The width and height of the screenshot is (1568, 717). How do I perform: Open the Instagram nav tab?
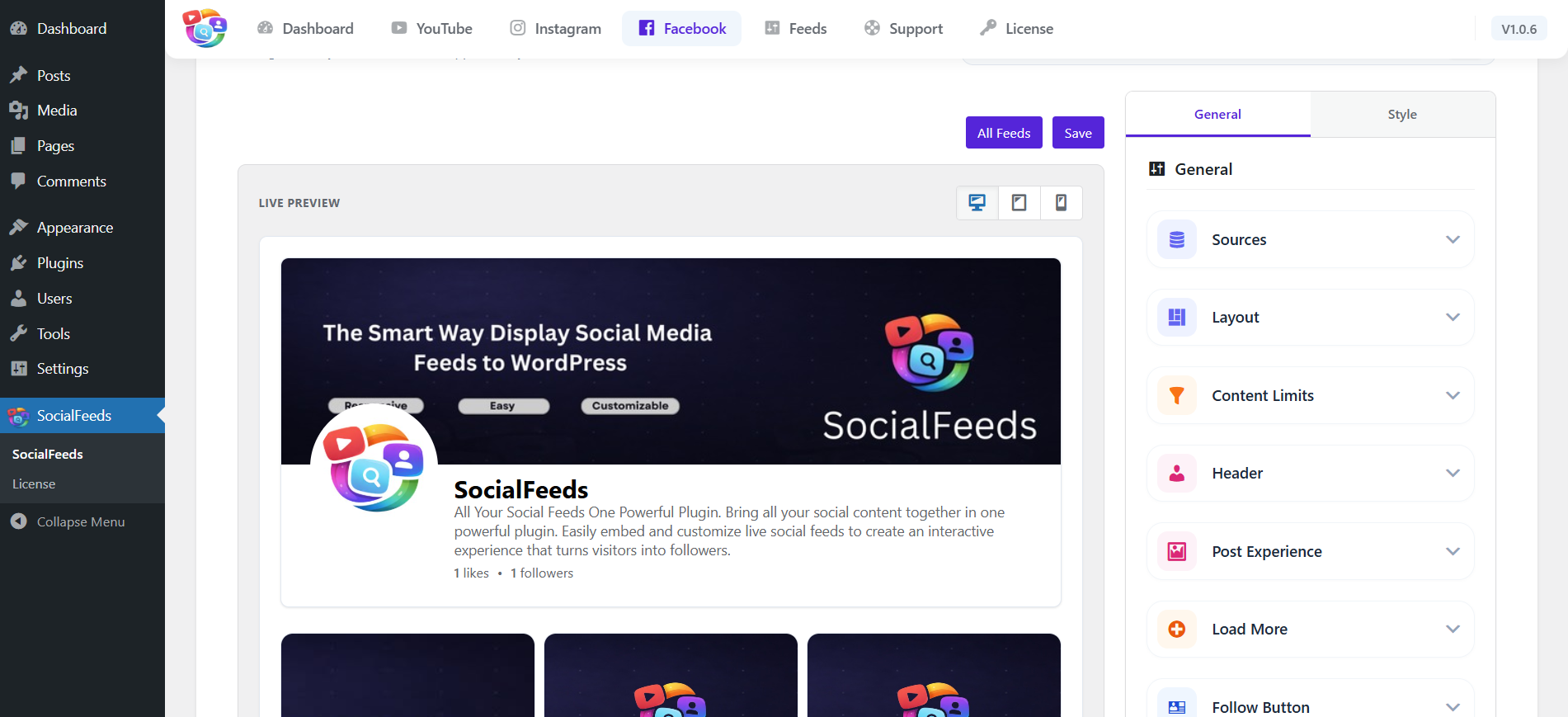pyautogui.click(x=555, y=28)
